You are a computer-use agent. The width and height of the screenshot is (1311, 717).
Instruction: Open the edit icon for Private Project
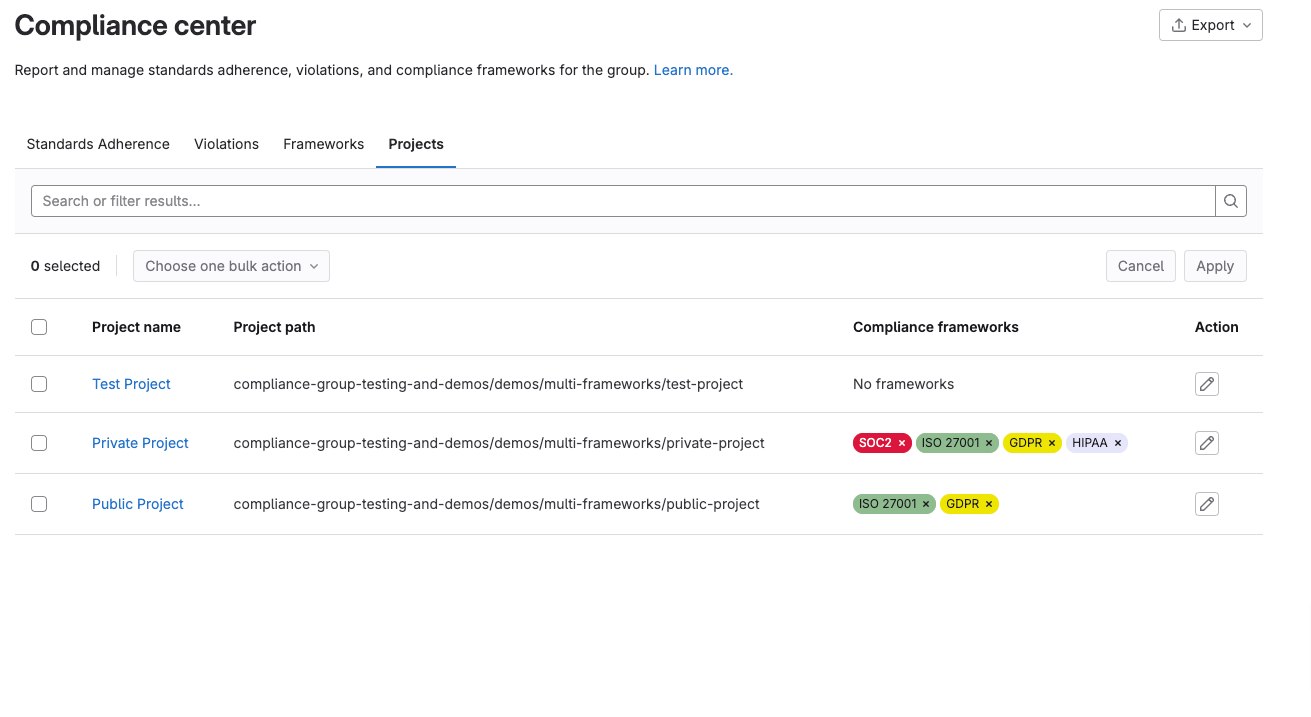pos(1206,442)
